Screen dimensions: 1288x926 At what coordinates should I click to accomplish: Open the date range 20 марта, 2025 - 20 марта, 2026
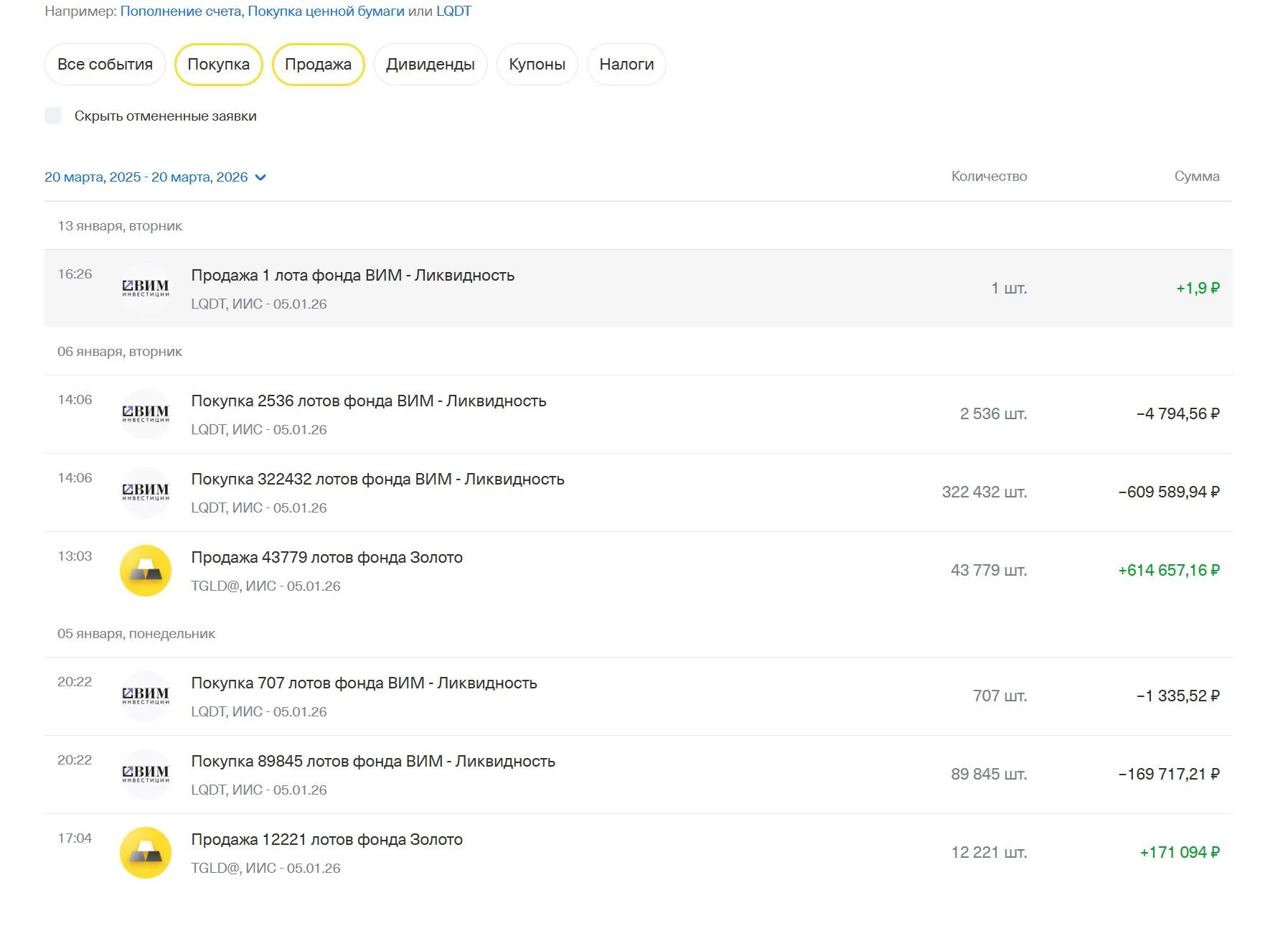click(155, 177)
